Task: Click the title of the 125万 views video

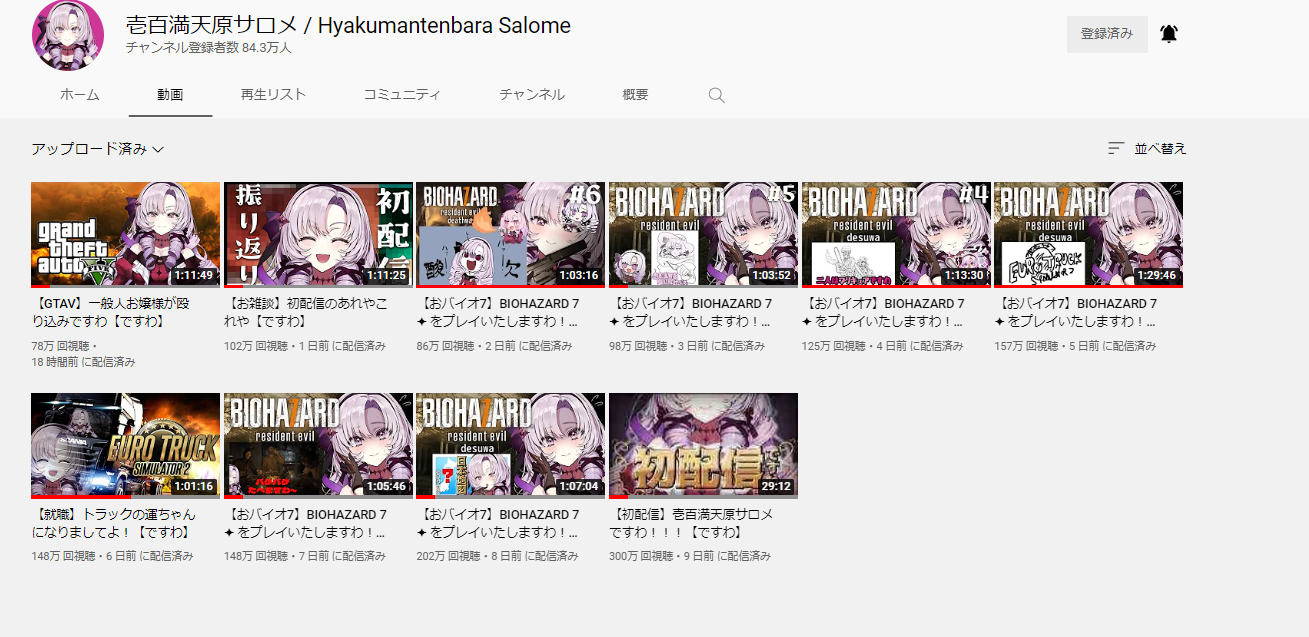Action: [x=883, y=312]
